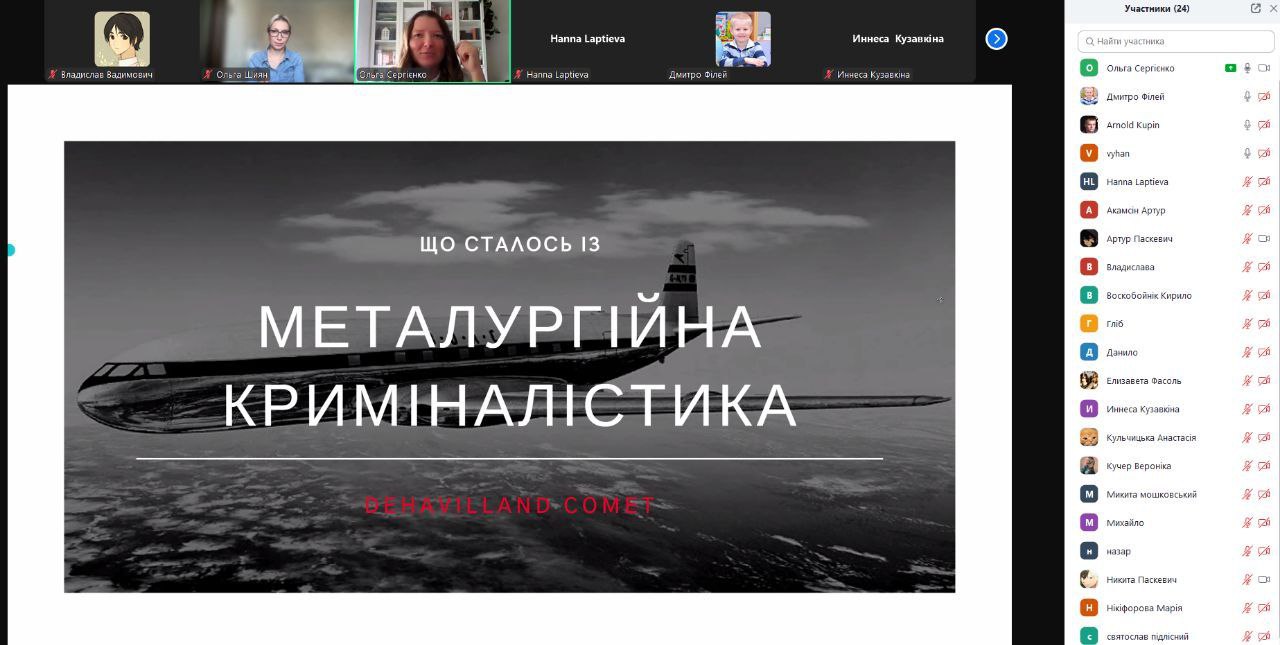This screenshot has height=645, width=1280.
Task: Click the avatar of Воскобойнік Кирило
Action: (1089, 296)
